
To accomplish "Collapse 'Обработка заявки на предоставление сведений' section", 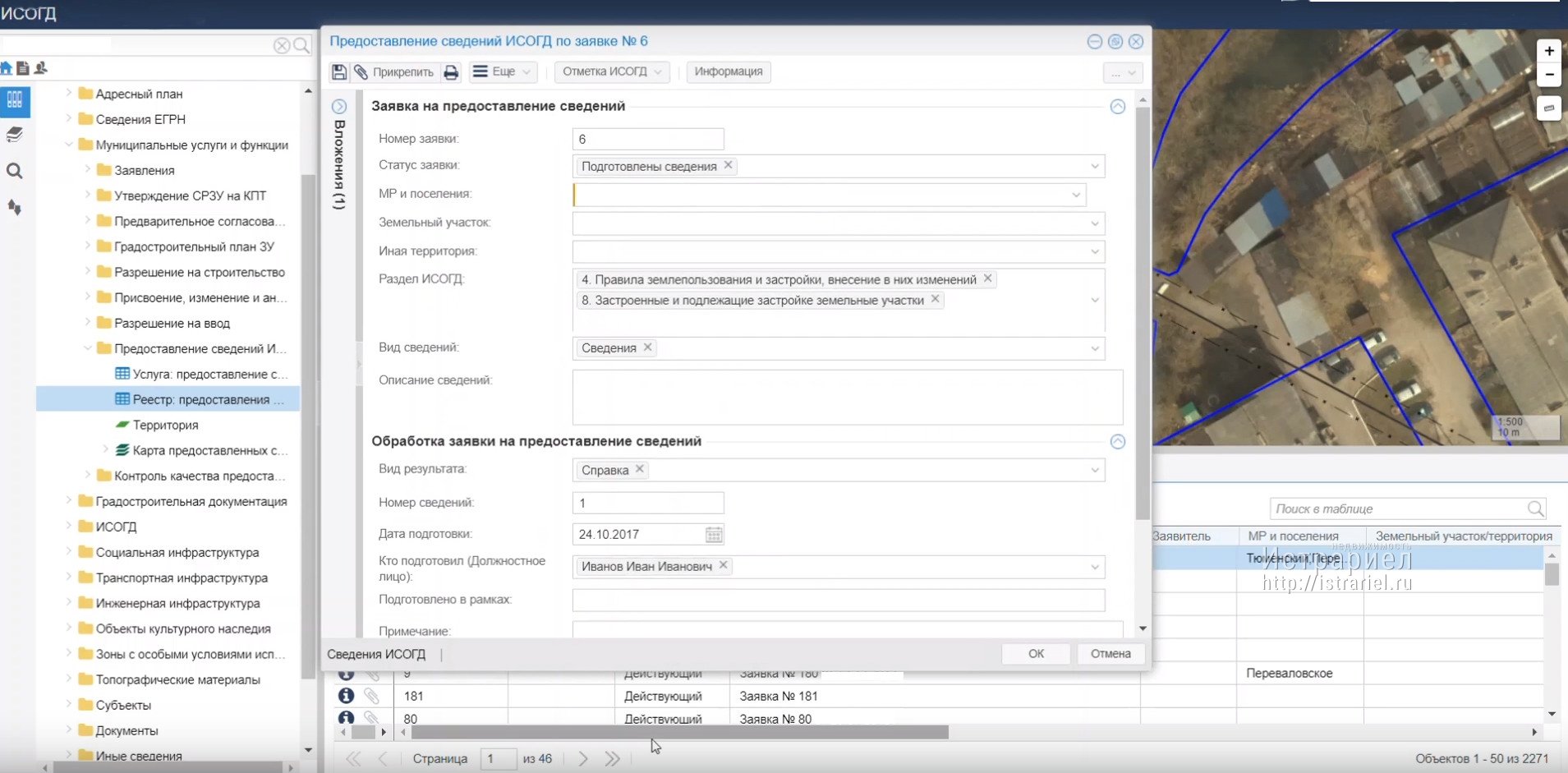I will [1117, 442].
